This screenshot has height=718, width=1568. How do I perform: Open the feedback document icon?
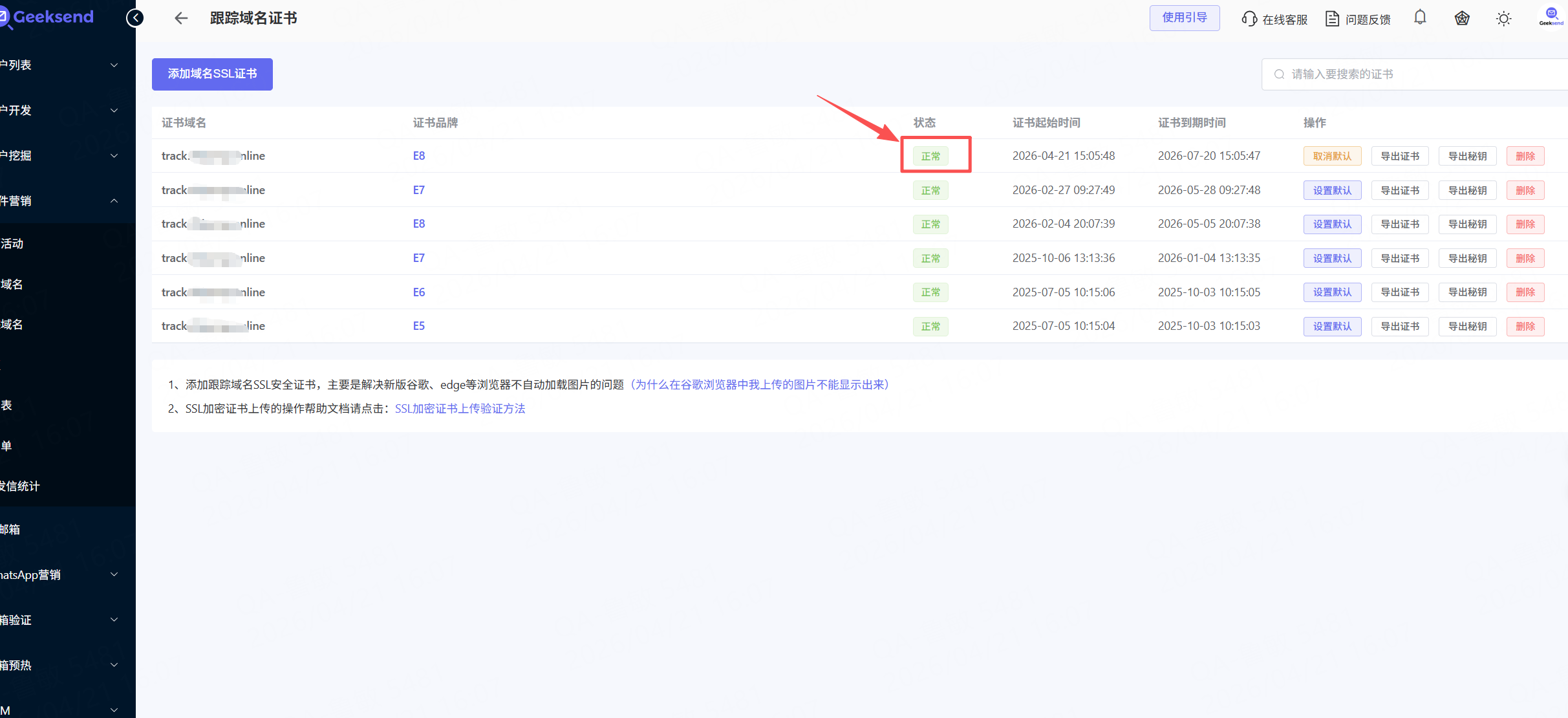[1332, 19]
